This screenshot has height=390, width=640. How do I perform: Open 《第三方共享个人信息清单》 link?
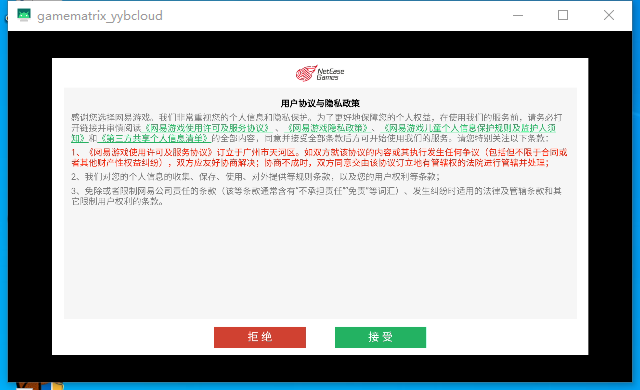154,138
